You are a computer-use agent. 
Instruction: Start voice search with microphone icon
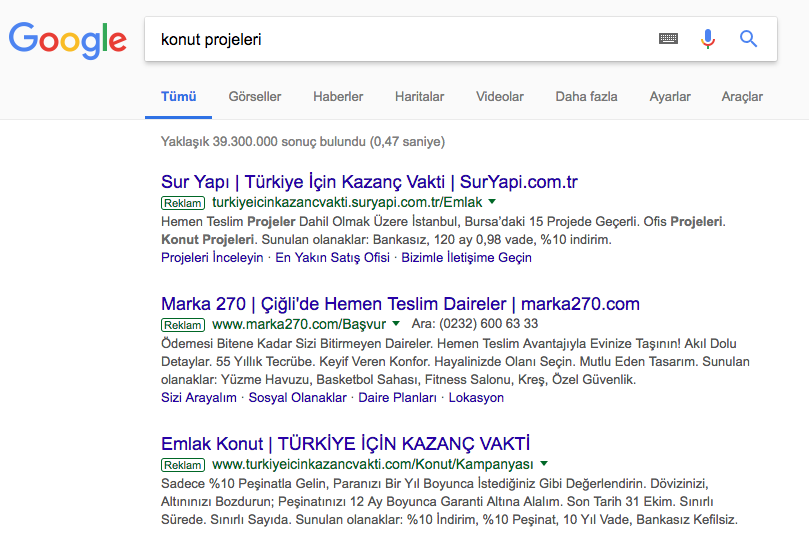click(708, 39)
